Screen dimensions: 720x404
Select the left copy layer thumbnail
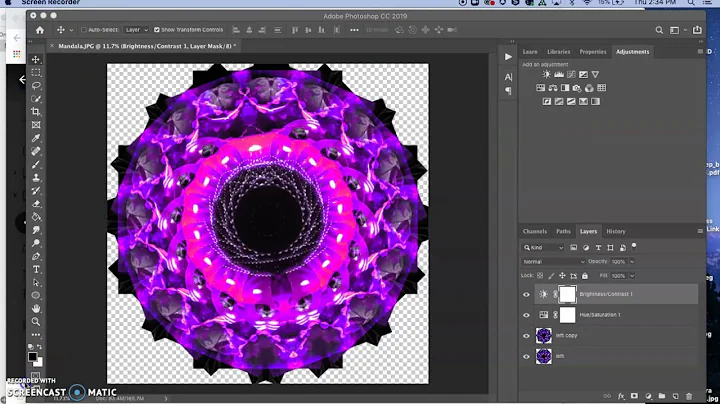[x=544, y=336]
